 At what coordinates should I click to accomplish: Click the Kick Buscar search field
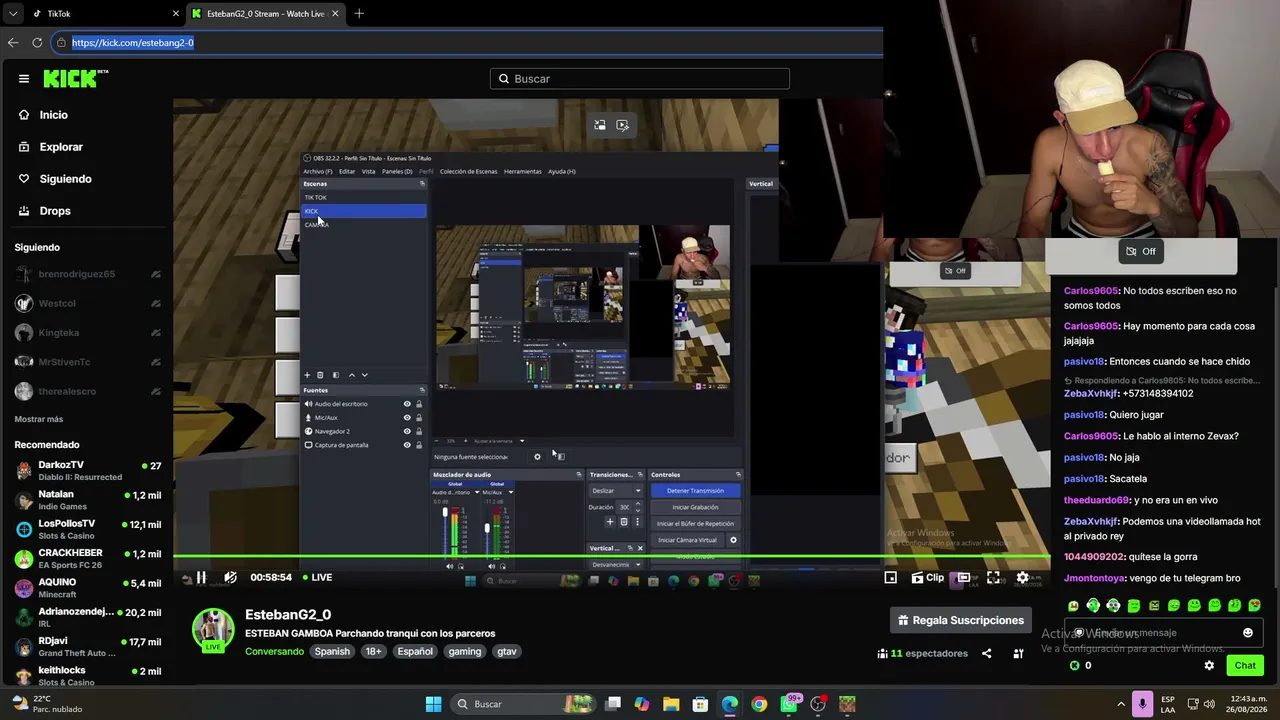[640, 79]
